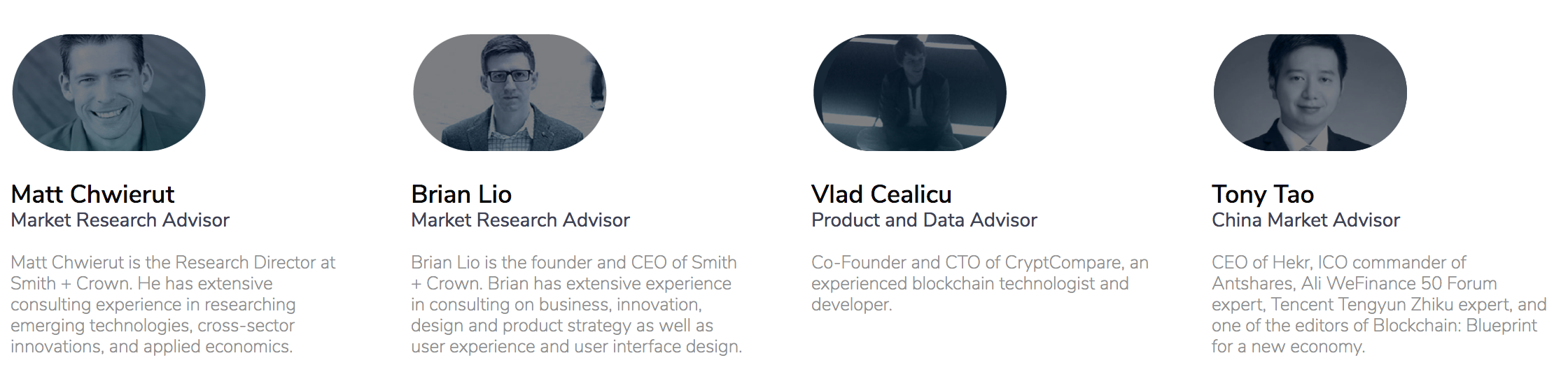1568x379 pixels.
Task: Click the Product and Data Advisor title
Action: click(924, 220)
